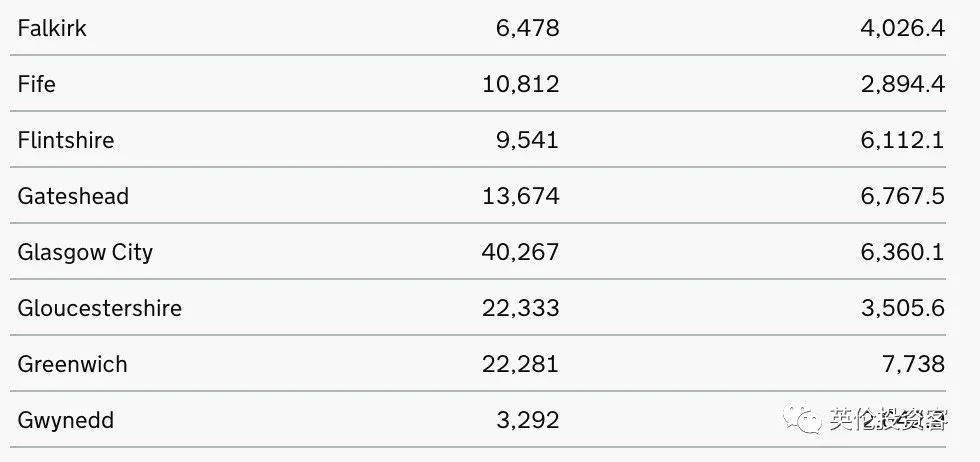Click the 英伦投资客 watermark text
980x462 pixels.
[x=889, y=419]
